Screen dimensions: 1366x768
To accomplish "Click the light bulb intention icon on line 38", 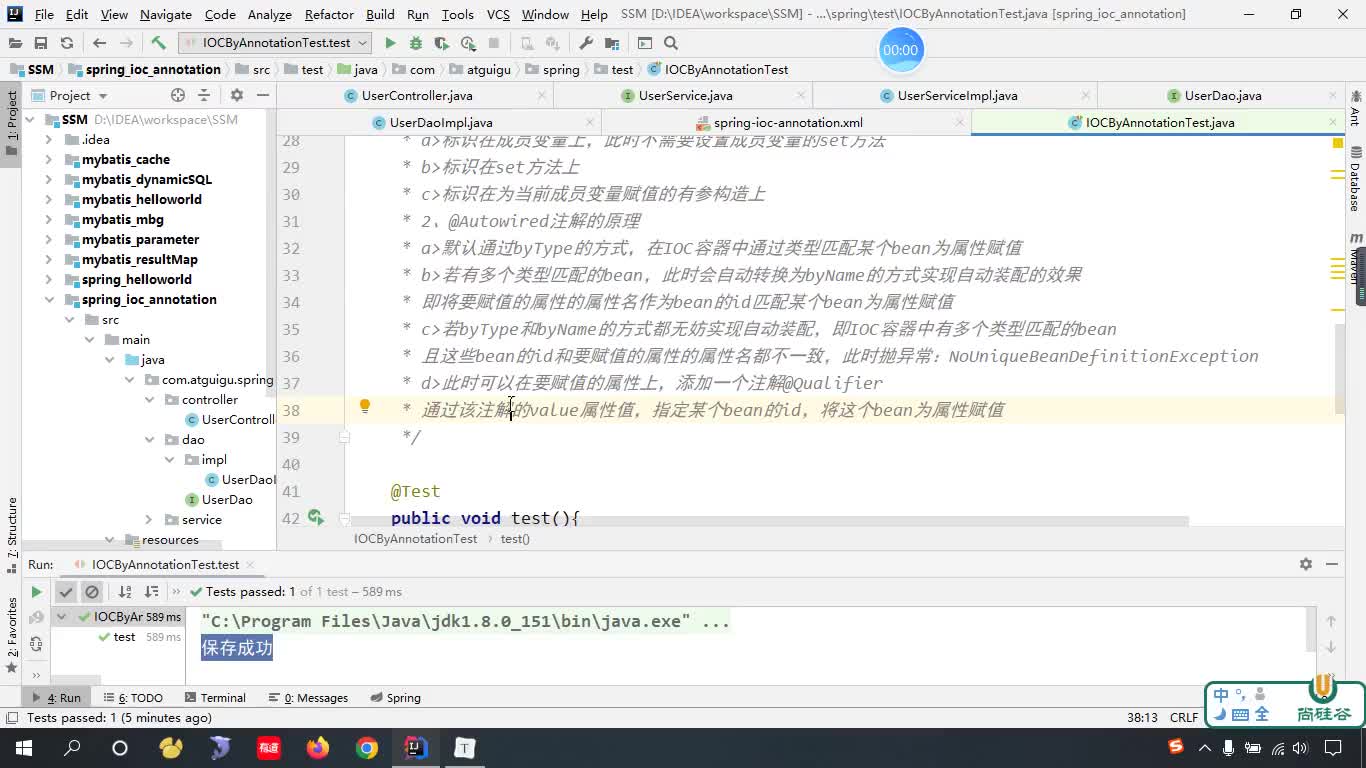I will pyautogui.click(x=365, y=406).
